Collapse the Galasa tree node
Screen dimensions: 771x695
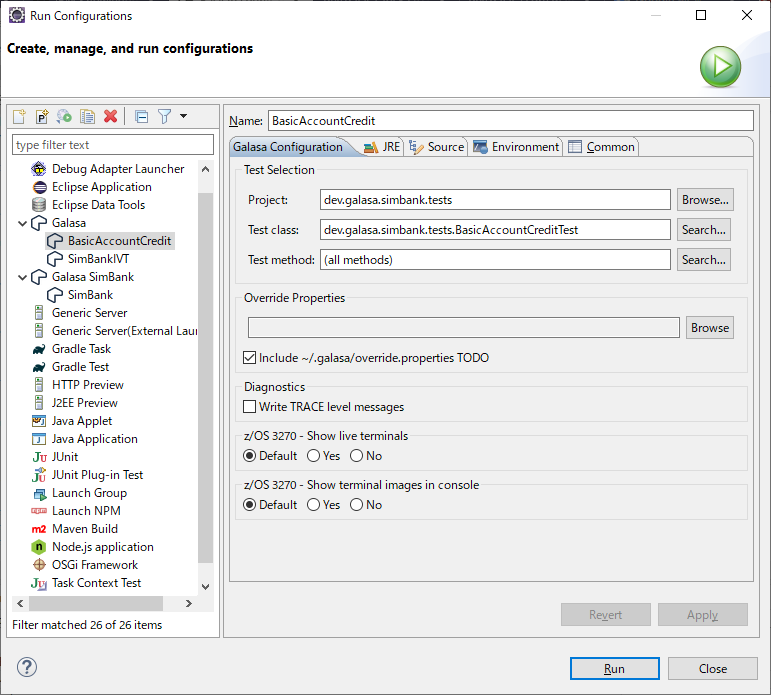tap(22, 223)
